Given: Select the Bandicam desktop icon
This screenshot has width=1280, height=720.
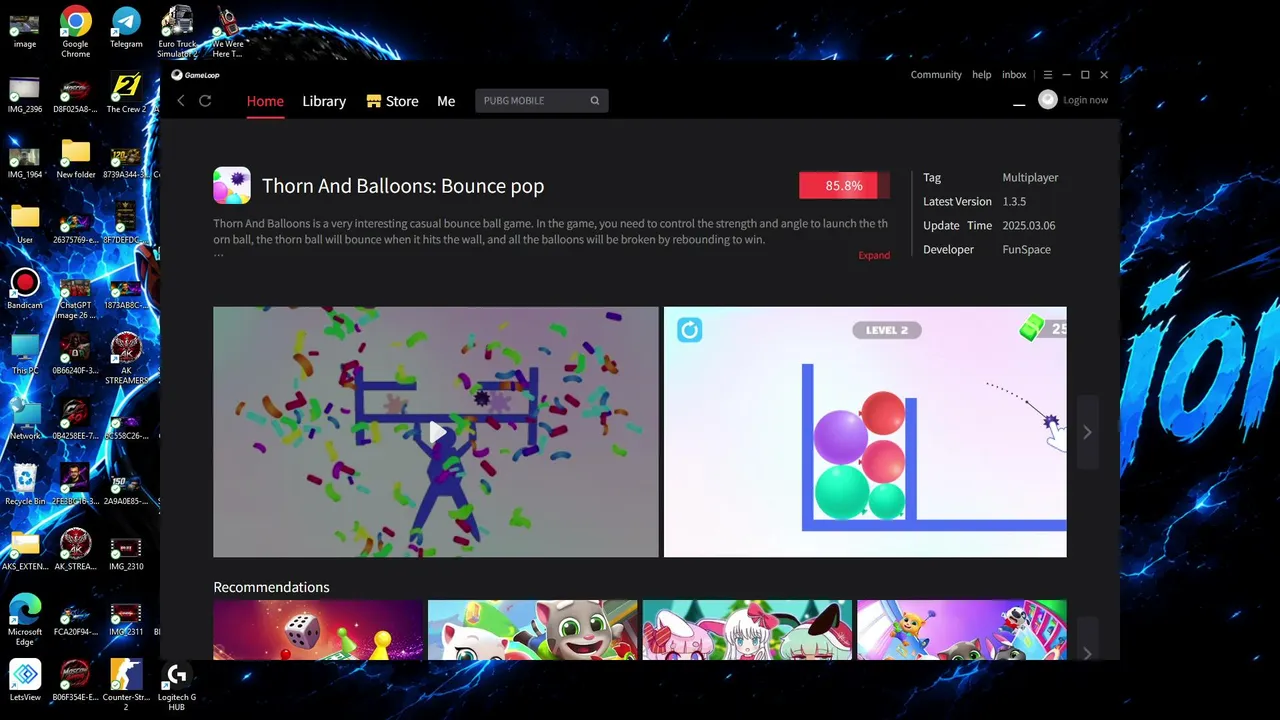Looking at the screenshot, I should pos(25,289).
